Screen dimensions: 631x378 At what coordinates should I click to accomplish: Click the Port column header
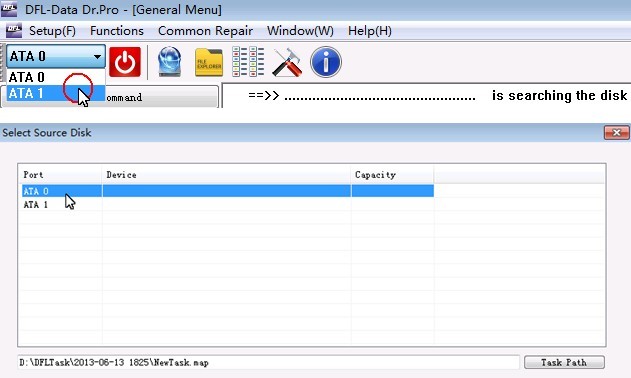click(x=60, y=175)
